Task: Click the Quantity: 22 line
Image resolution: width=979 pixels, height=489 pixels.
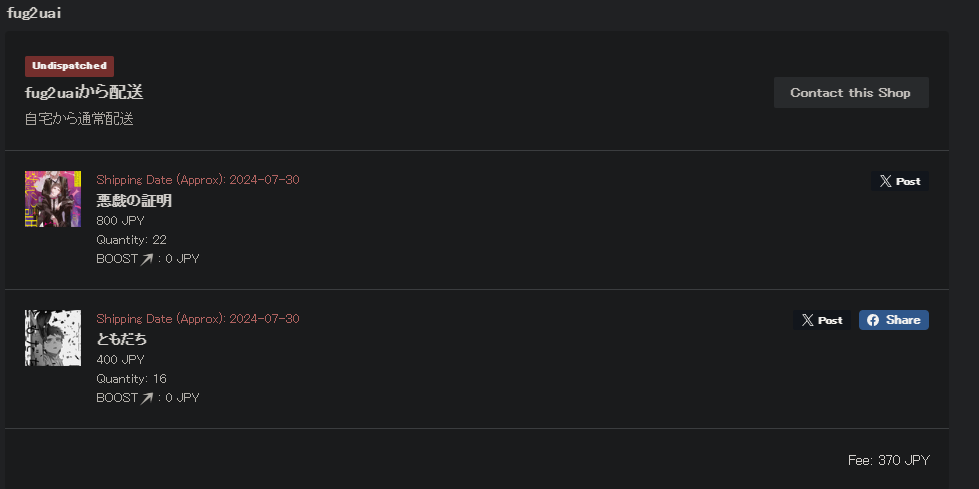Action: pos(131,240)
